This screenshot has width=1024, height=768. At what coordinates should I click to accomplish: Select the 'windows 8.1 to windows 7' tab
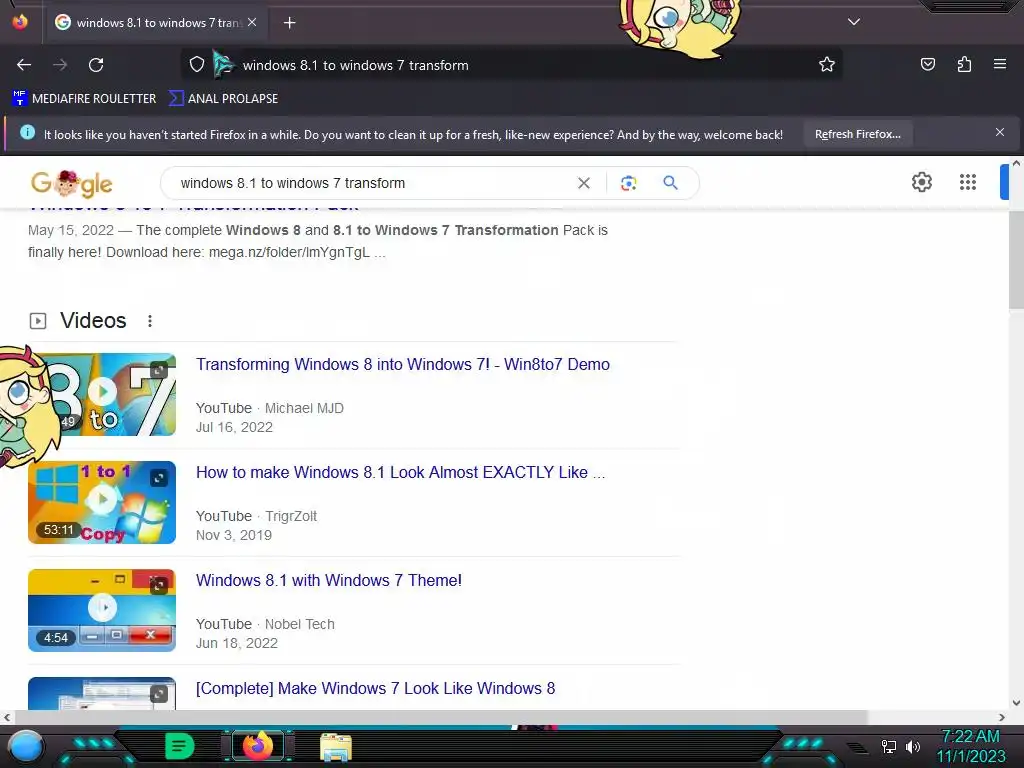155,23
